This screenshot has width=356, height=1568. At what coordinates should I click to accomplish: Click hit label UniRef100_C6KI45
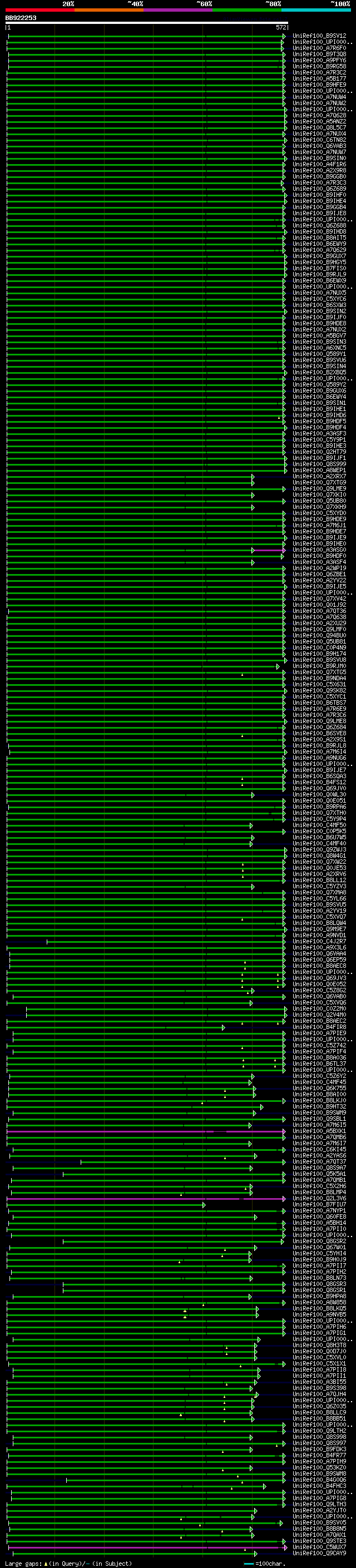tap(319, 1149)
